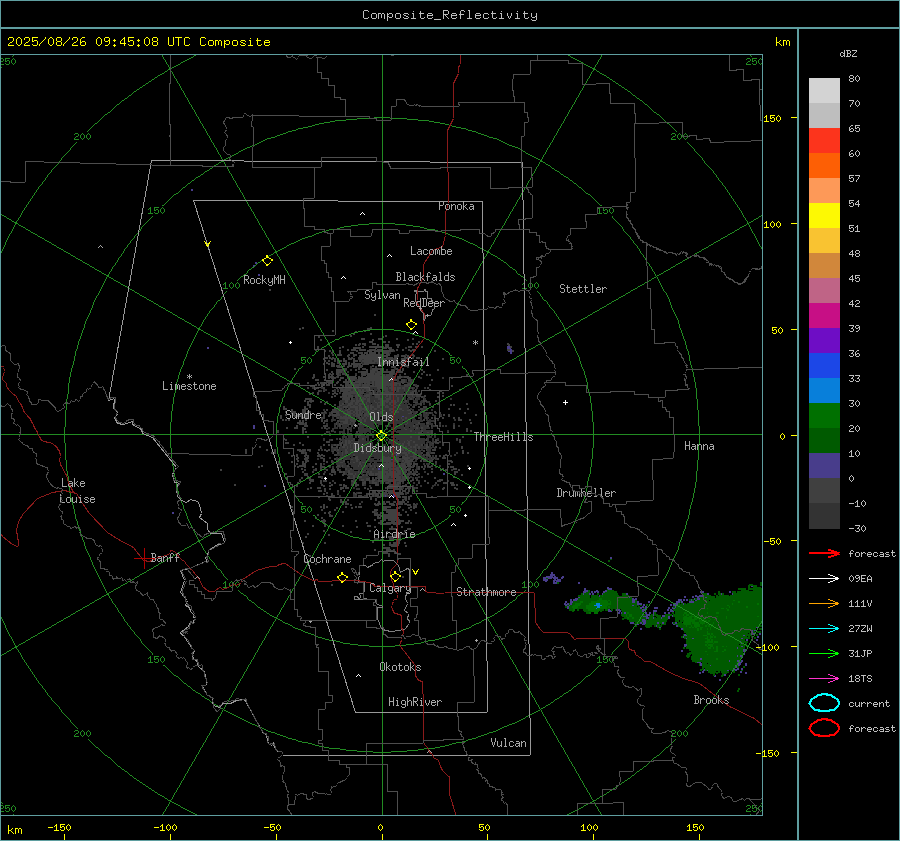Screen dimensions: 900x841
Task: Click the dBZ legend heading
Action: [x=848, y=53]
